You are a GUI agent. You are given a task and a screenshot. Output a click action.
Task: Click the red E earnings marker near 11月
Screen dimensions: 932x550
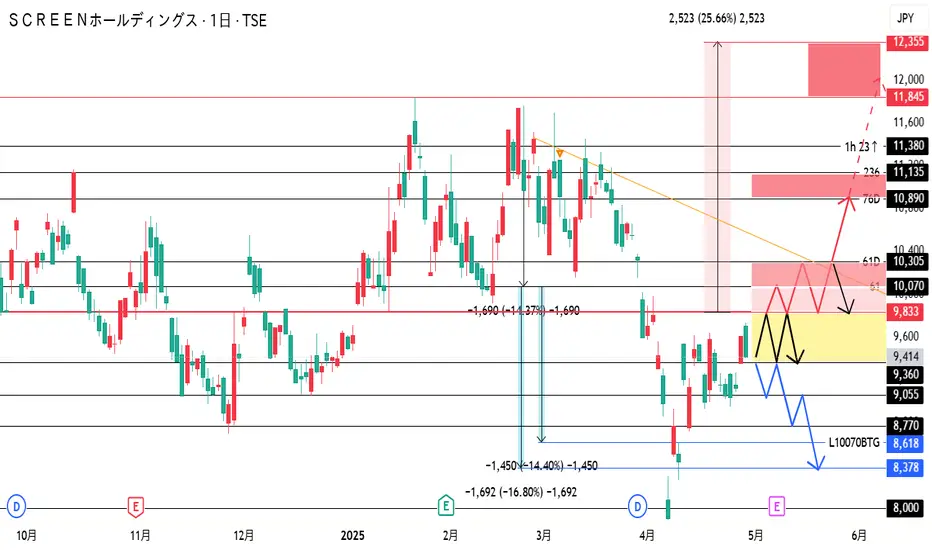click(136, 507)
